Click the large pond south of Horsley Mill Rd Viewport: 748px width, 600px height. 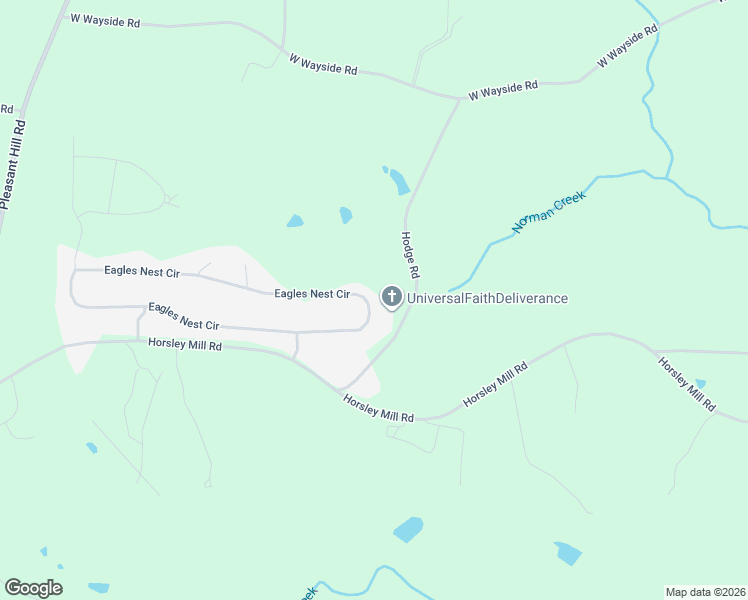click(x=409, y=529)
